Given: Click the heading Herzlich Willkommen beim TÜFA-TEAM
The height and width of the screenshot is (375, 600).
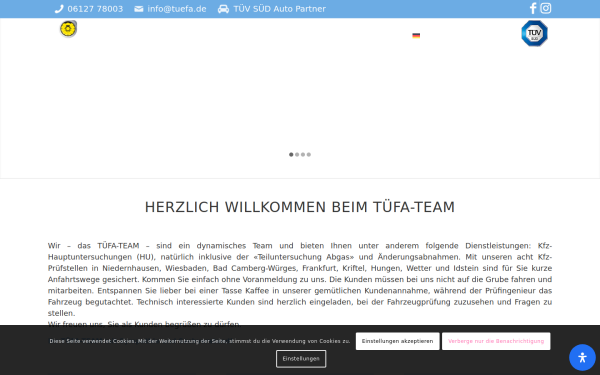Looking at the screenshot, I should 300,207.
